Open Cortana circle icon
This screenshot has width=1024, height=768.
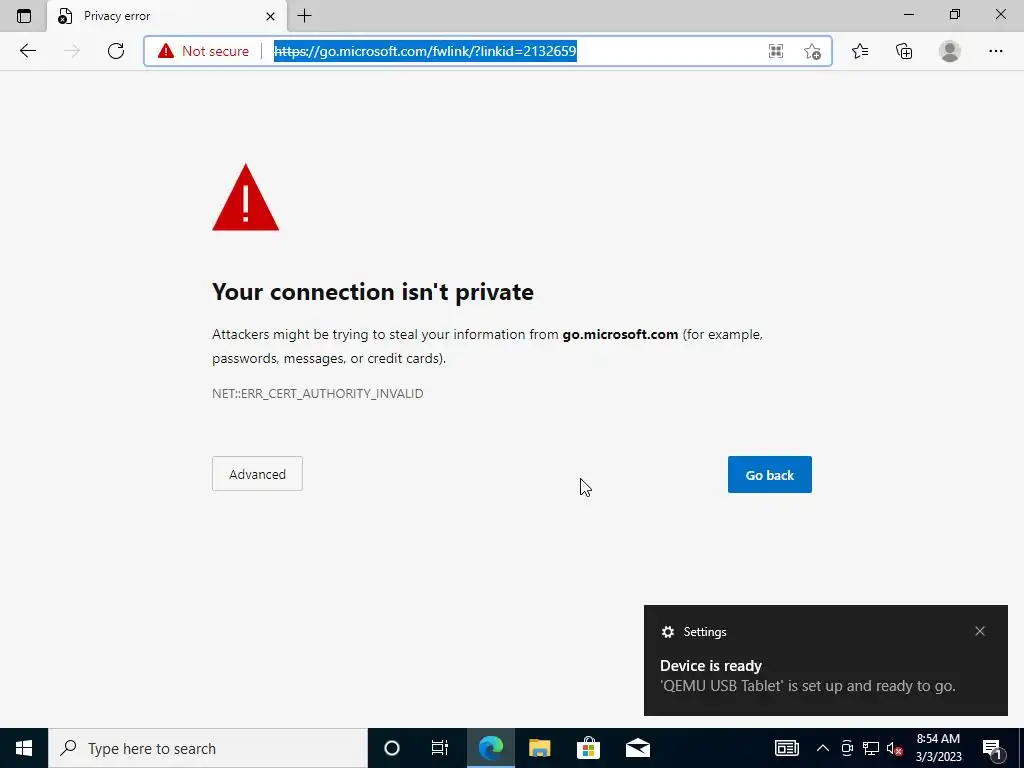tap(392, 748)
